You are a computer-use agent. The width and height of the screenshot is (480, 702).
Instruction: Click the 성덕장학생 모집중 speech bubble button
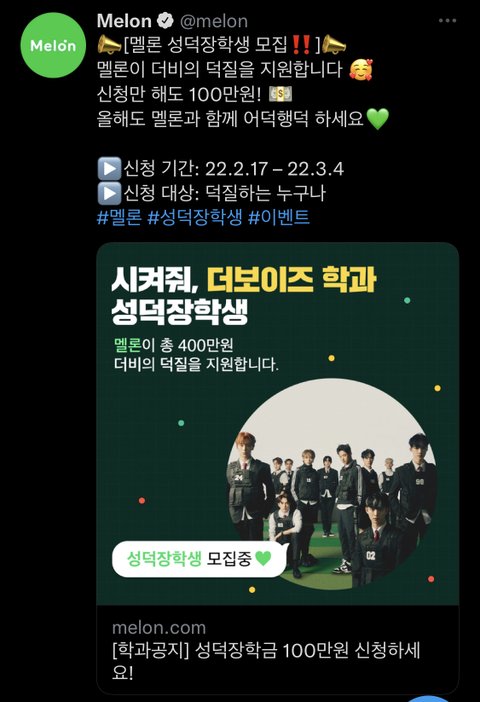coord(200,558)
